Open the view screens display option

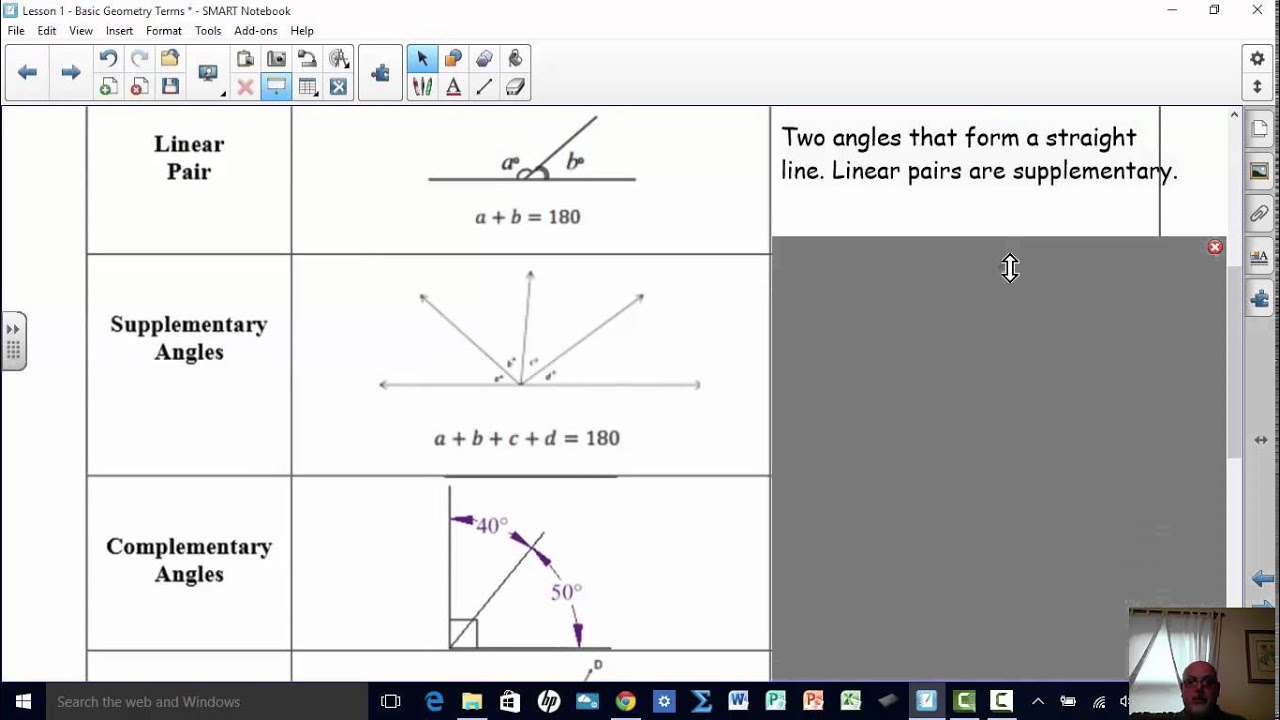[x=209, y=74]
